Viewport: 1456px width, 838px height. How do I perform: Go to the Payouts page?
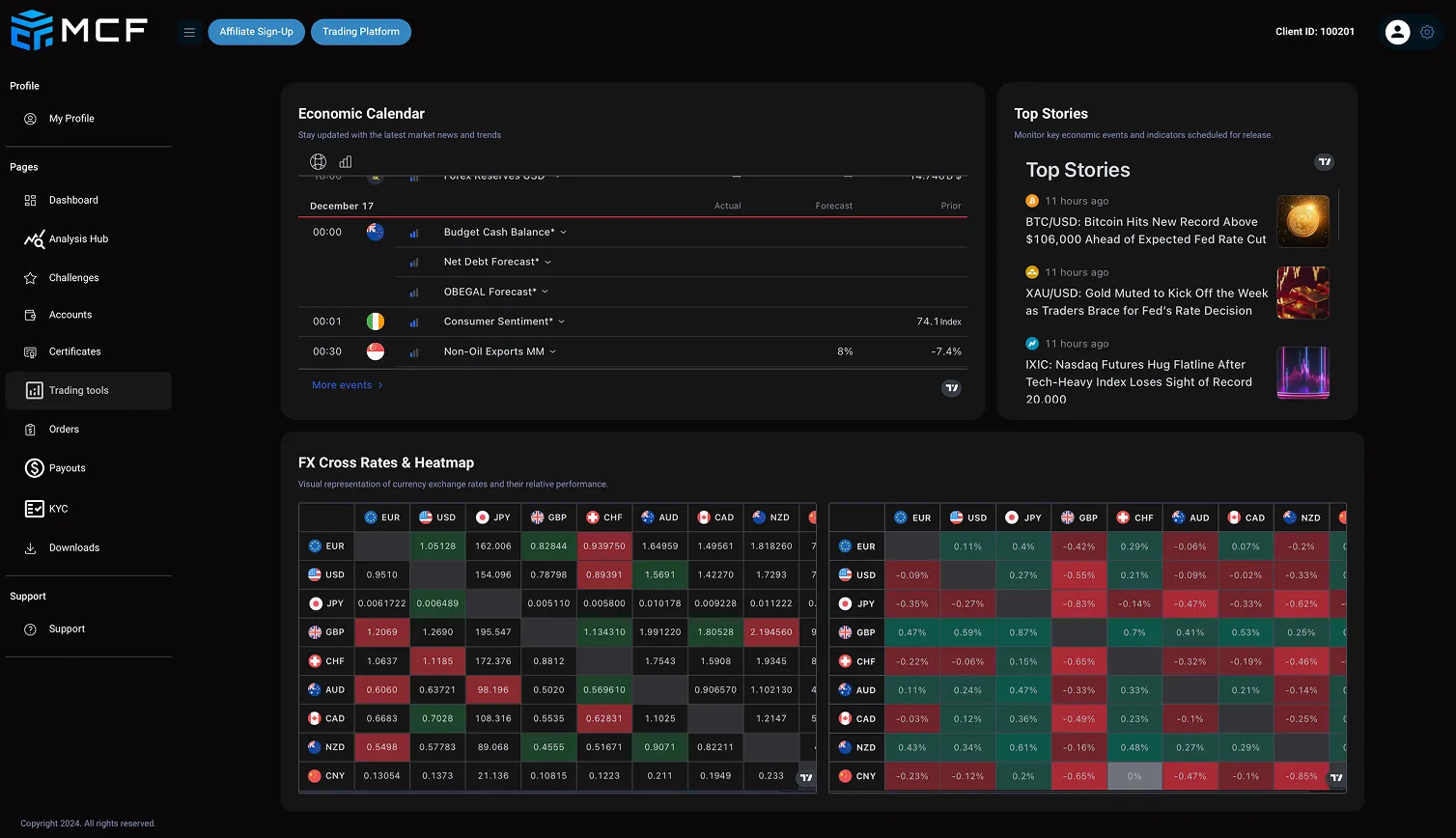pos(67,468)
